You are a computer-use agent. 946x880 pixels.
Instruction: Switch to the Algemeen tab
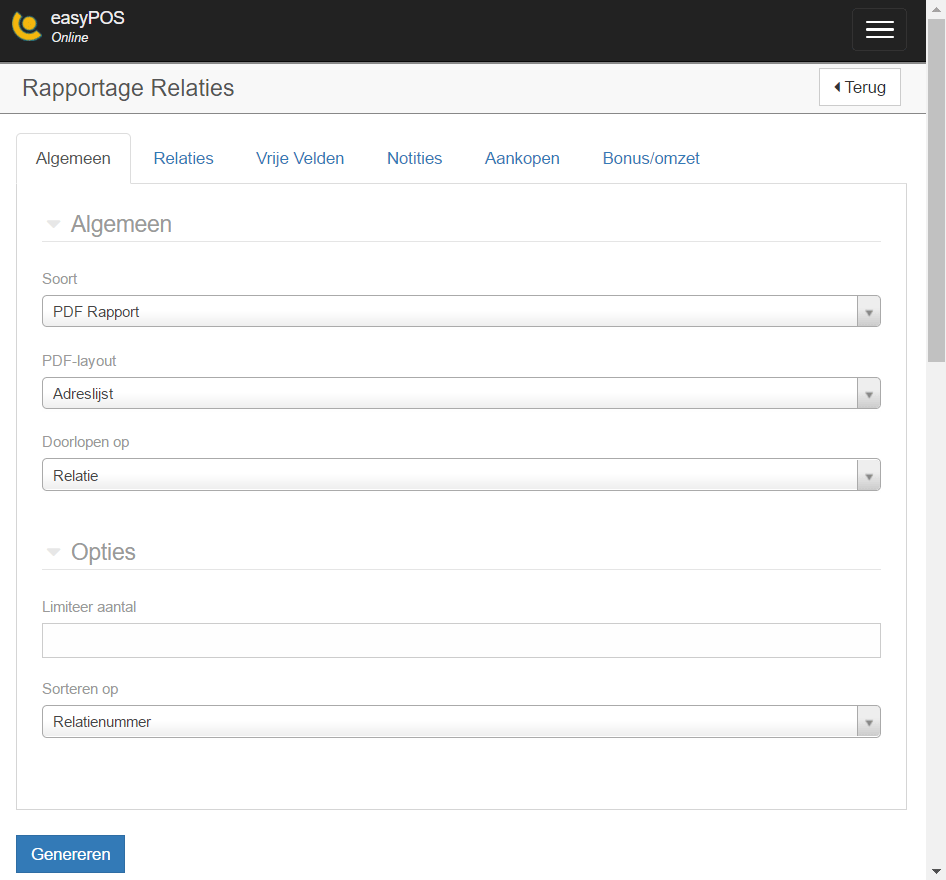tap(73, 158)
